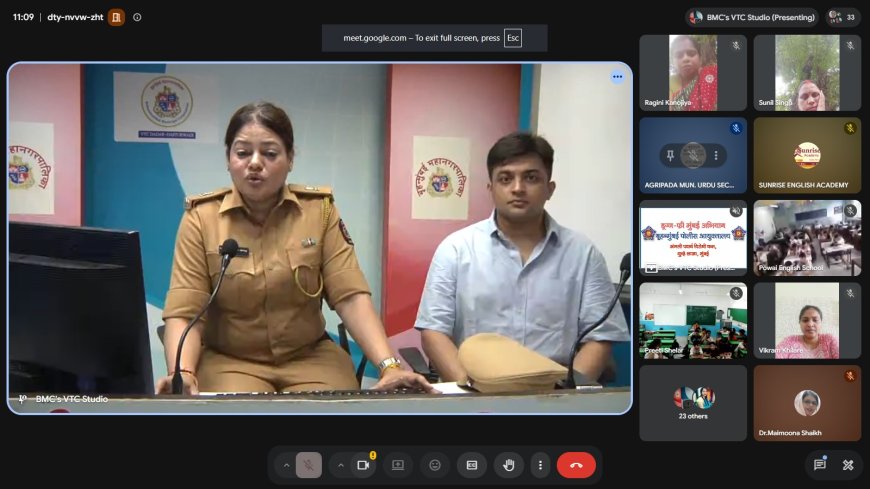870x489 pixels.
Task: Click the present screen icon
Action: [x=398, y=465]
